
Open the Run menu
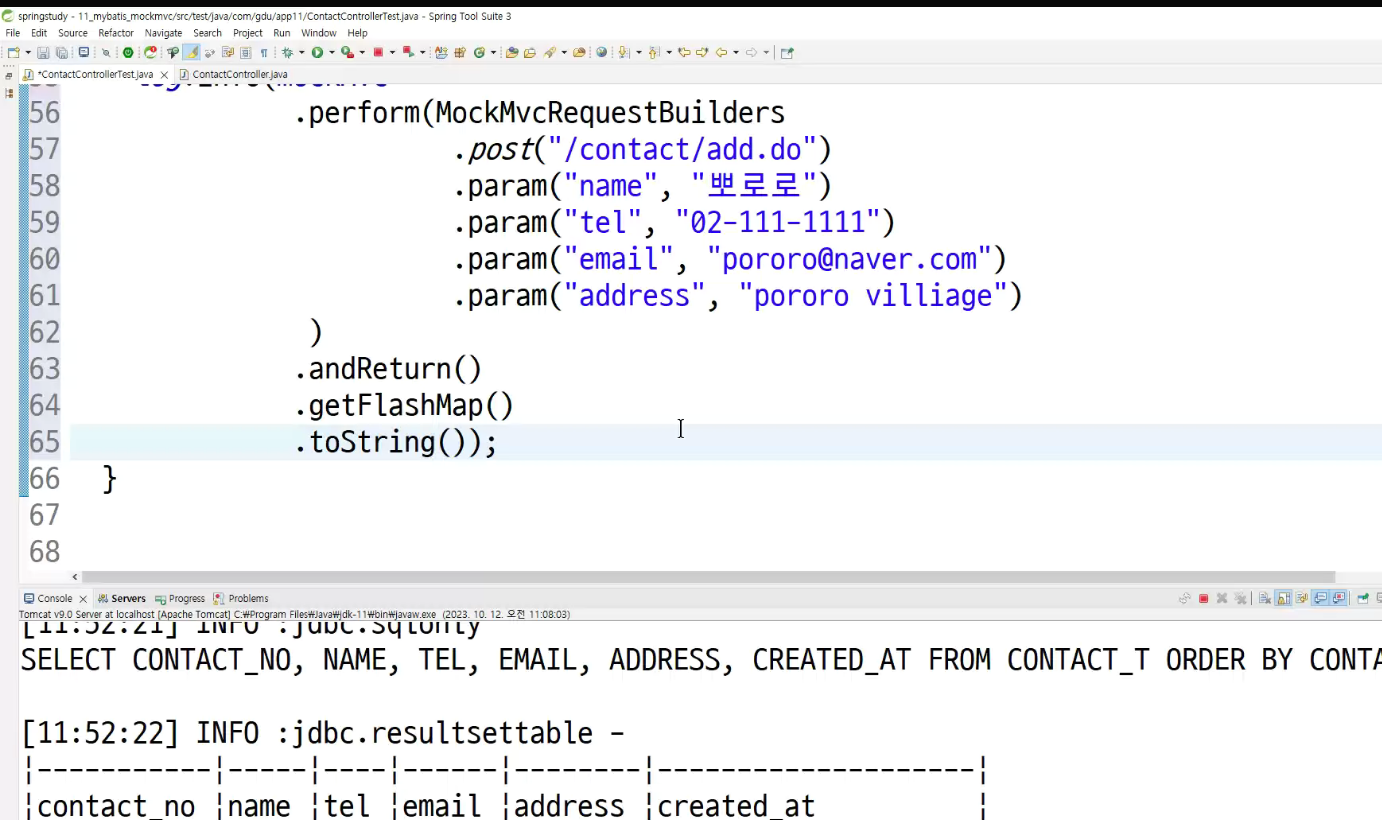click(x=282, y=33)
